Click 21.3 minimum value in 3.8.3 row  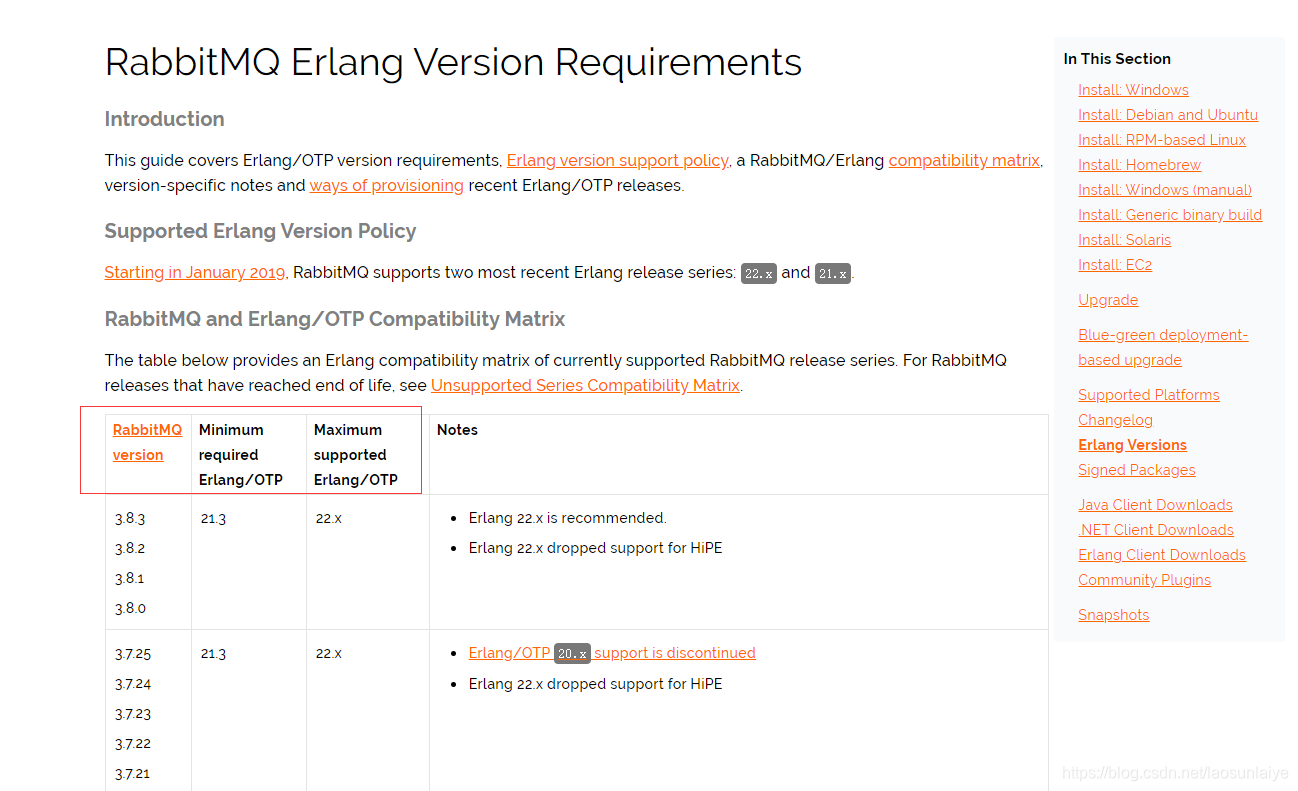coord(213,518)
